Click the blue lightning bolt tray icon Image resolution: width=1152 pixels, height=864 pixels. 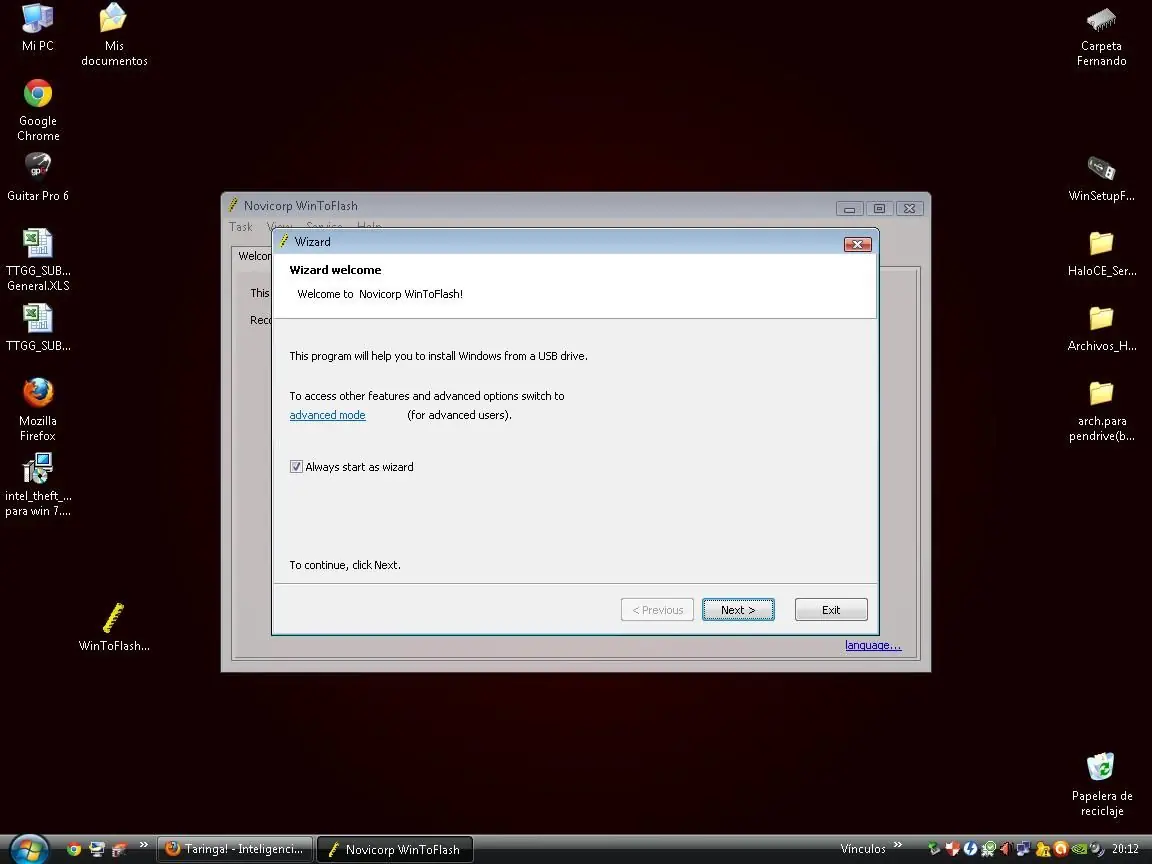[x=971, y=849]
